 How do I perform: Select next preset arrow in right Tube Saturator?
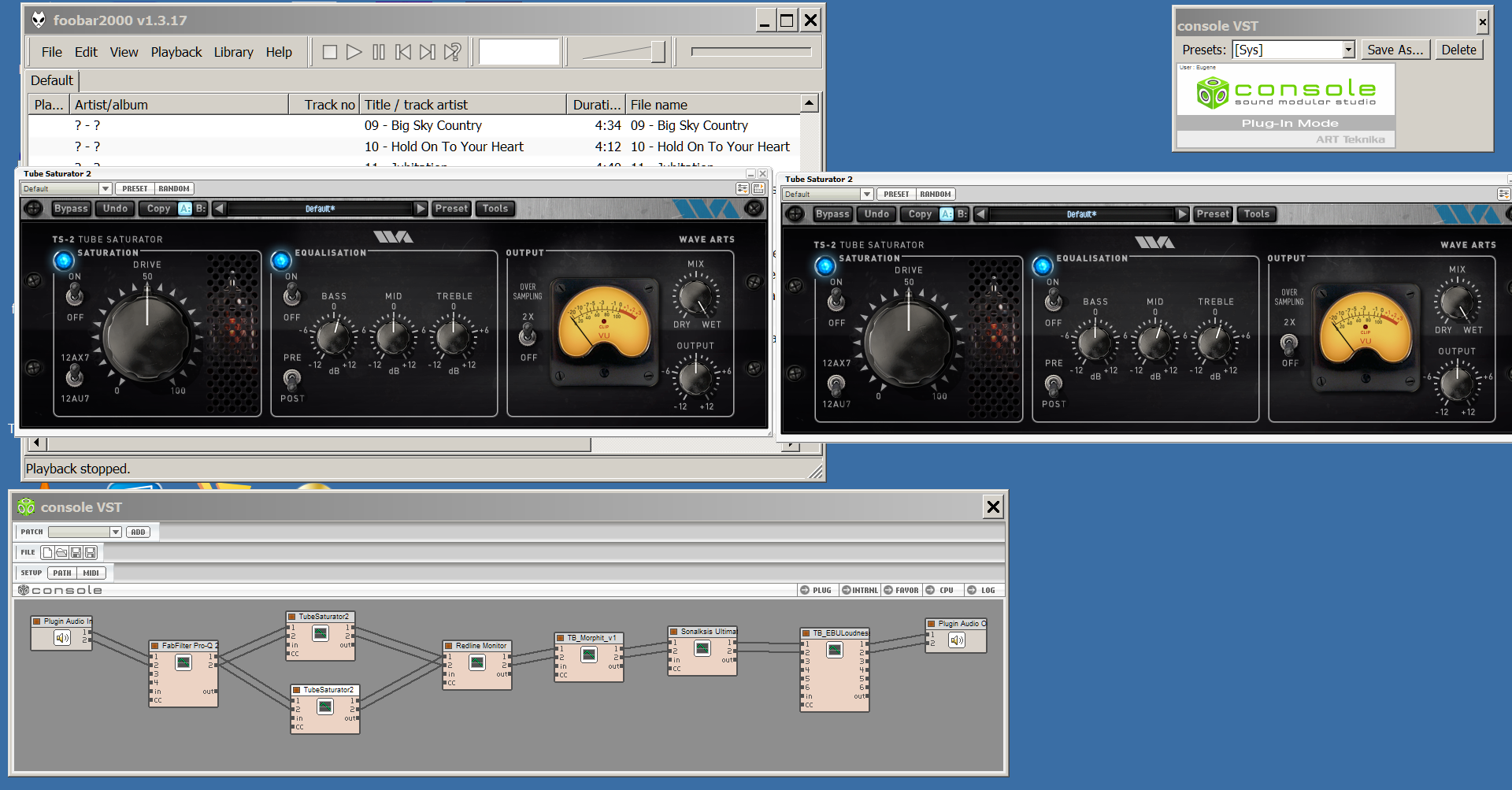[x=1182, y=214]
